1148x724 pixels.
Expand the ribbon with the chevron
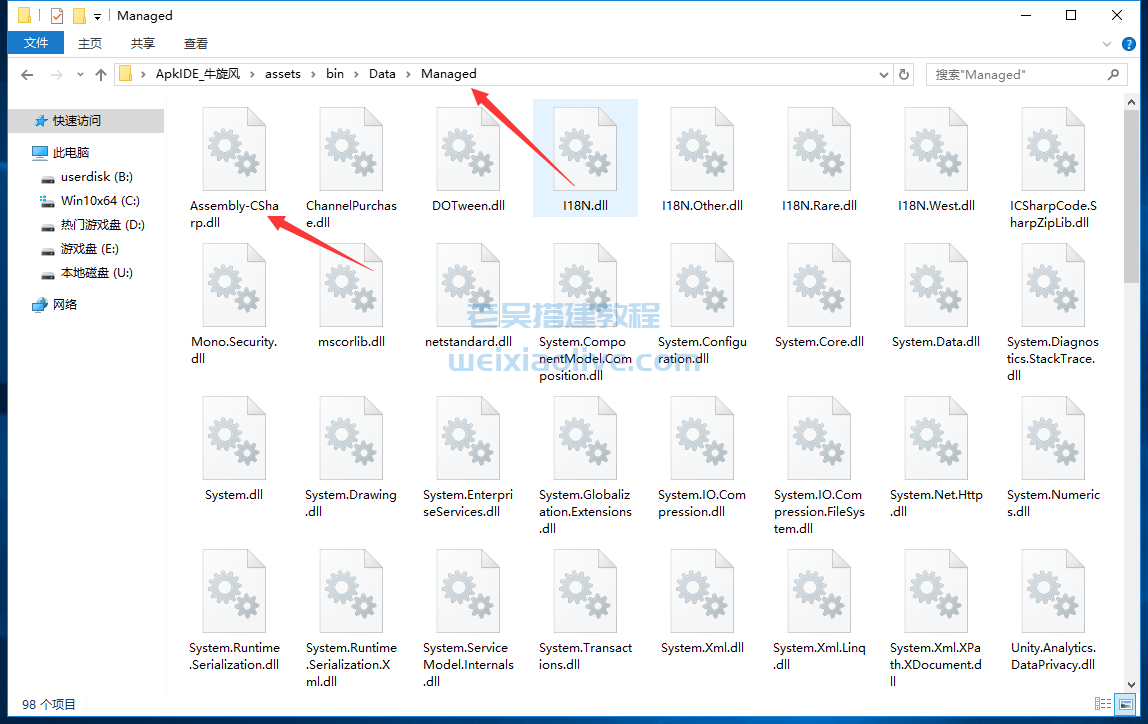coord(1107,44)
